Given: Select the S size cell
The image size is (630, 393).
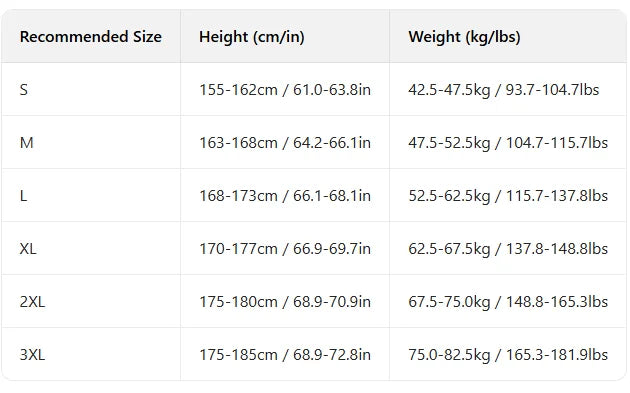Looking at the screenshot, I should pyautogui.click(x=91, y=89).
